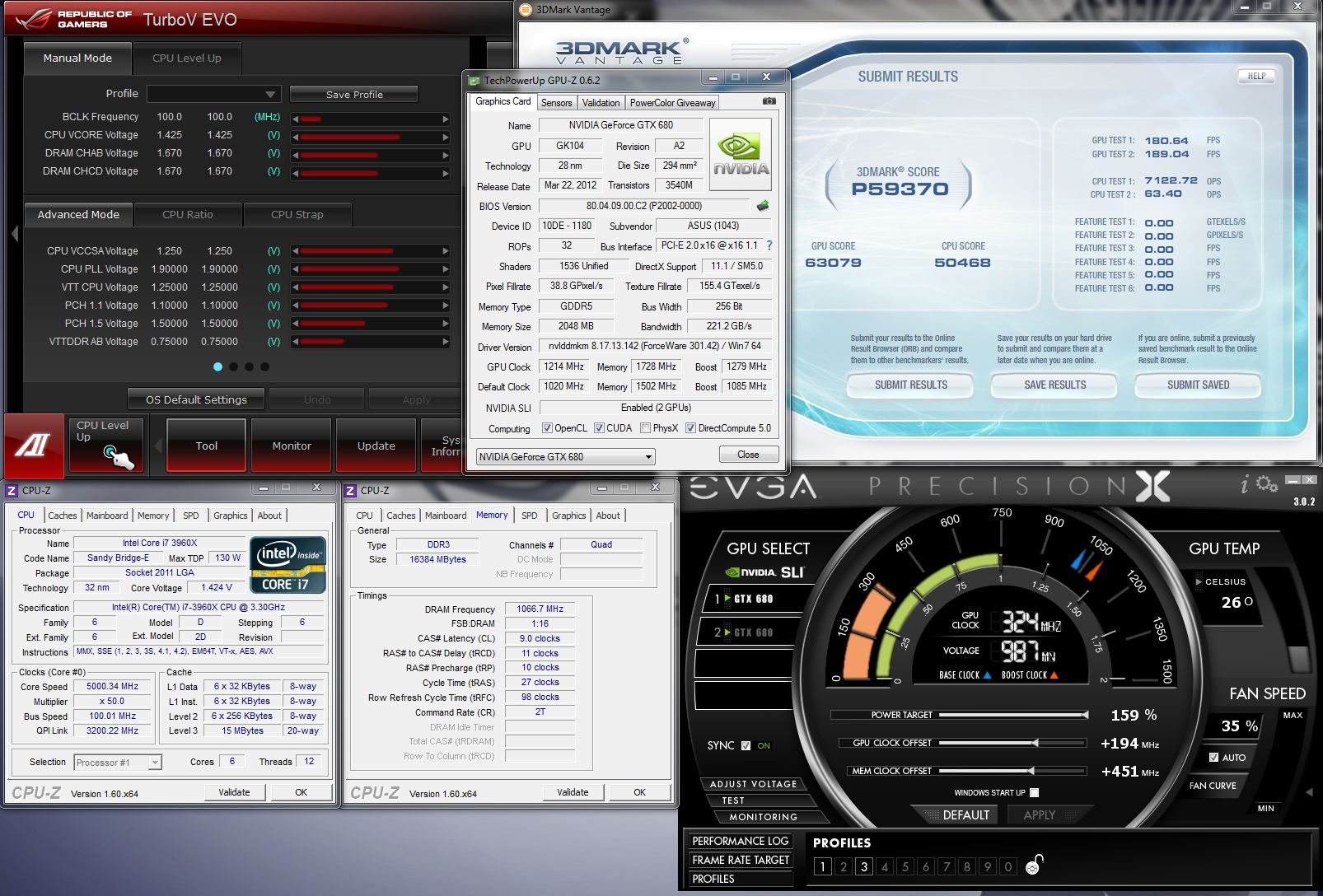
Task: Click the Save Results button in 3DMark
Action: [x=1054, y=385]
